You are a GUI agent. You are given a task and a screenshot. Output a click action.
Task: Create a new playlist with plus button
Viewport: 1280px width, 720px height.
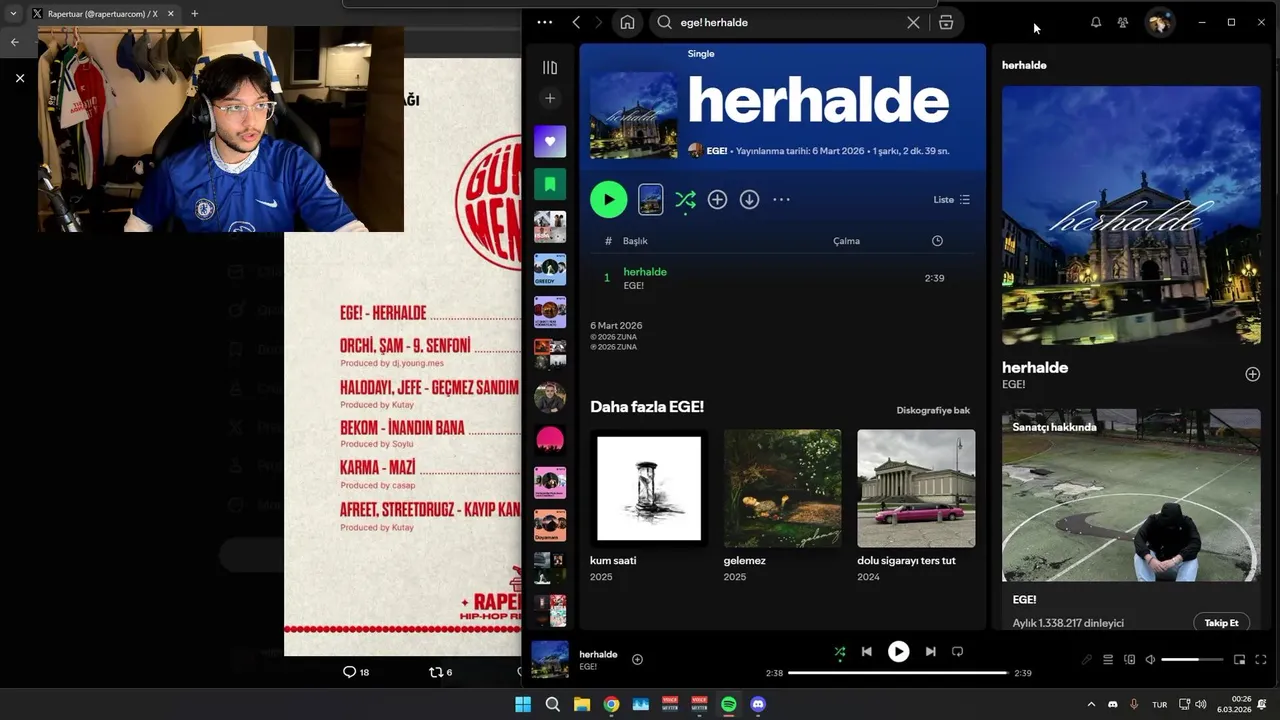550,98
